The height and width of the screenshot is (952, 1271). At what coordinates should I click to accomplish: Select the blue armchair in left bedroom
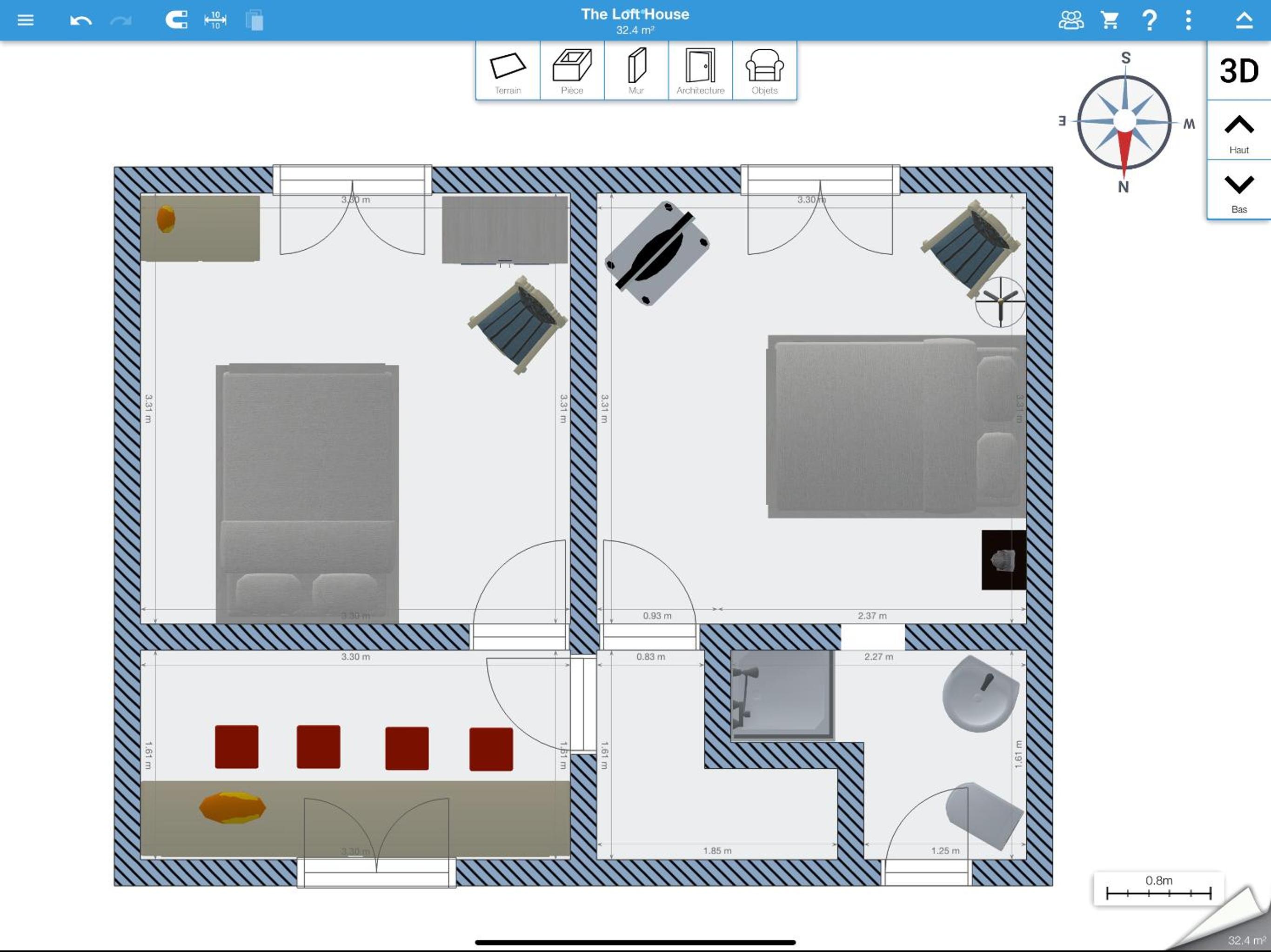[x=518, y=325]
